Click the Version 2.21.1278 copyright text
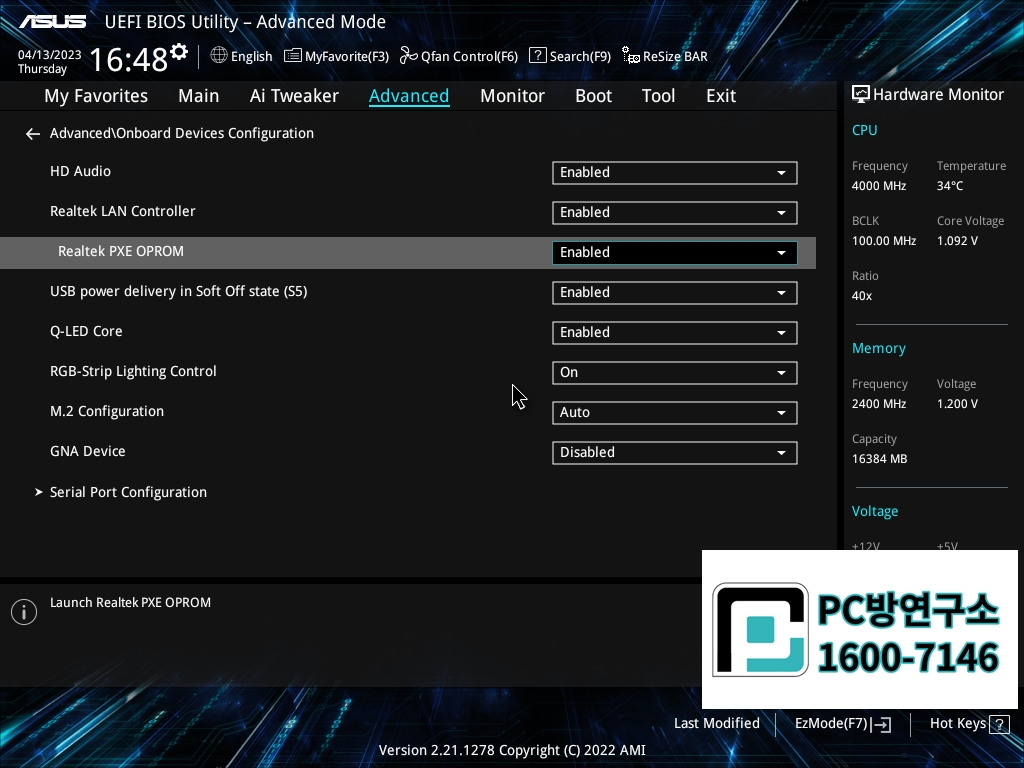This screenshot has height=768, width=1024. [512, 750]
